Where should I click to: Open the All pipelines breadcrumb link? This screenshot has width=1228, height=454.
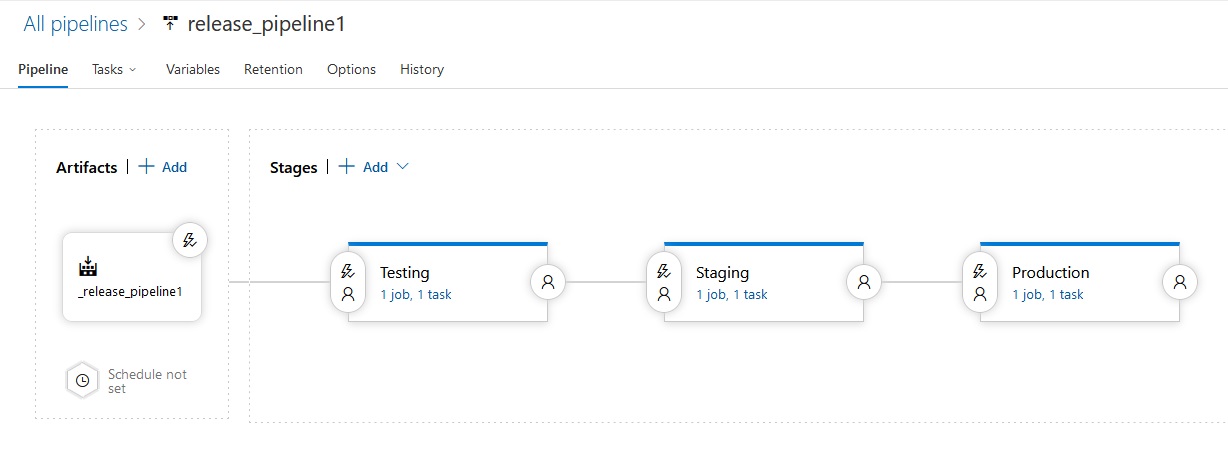tap(76, 24)
